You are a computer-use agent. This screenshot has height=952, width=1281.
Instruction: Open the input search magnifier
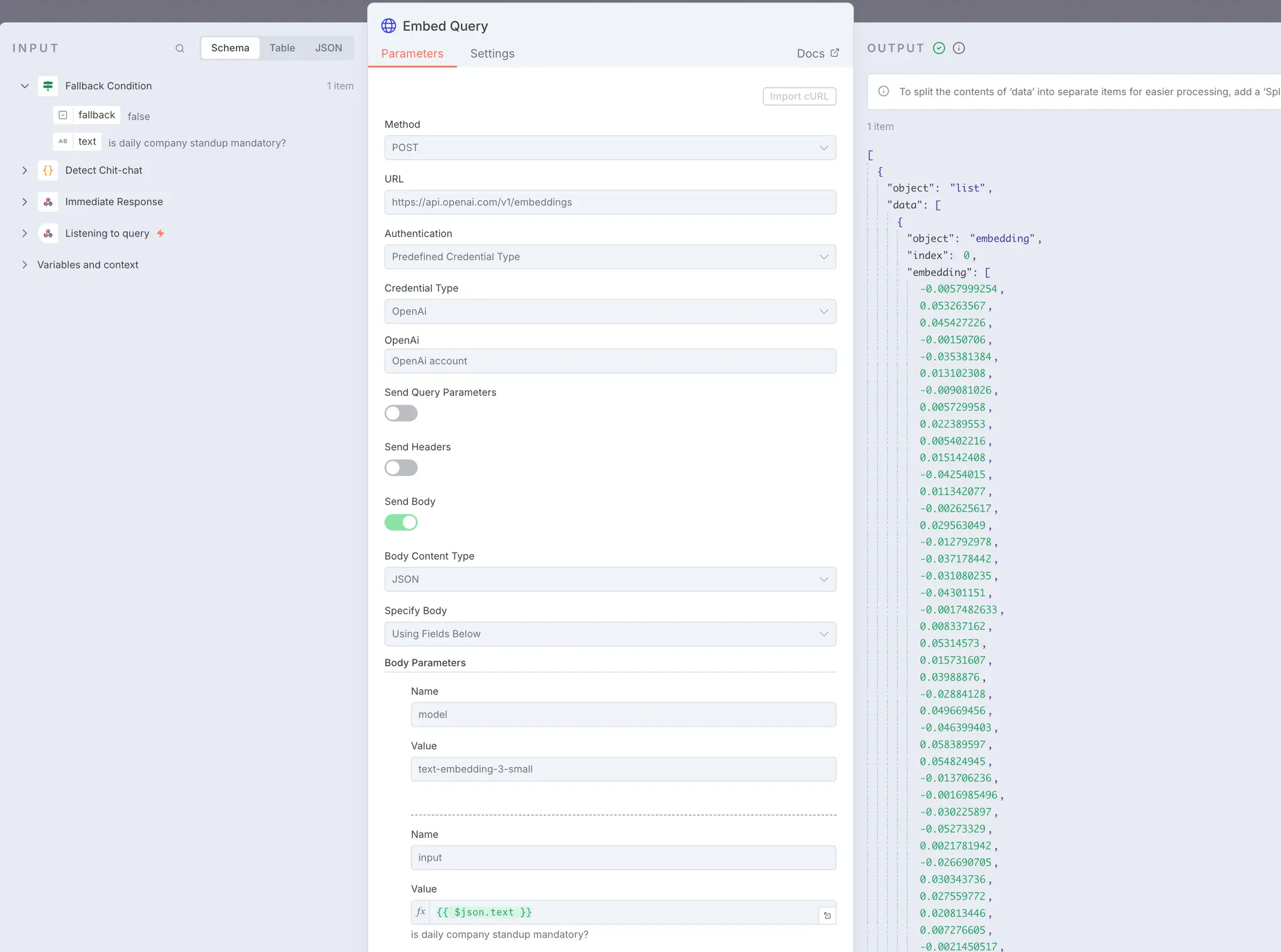180,48
